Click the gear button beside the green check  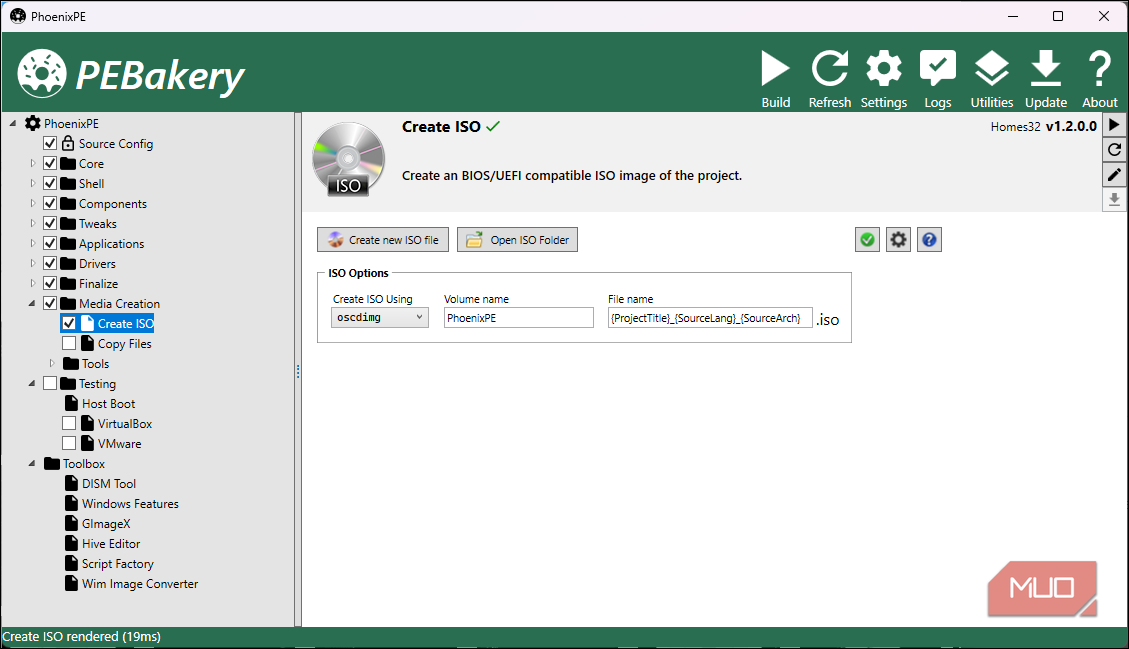pos(899,240)
